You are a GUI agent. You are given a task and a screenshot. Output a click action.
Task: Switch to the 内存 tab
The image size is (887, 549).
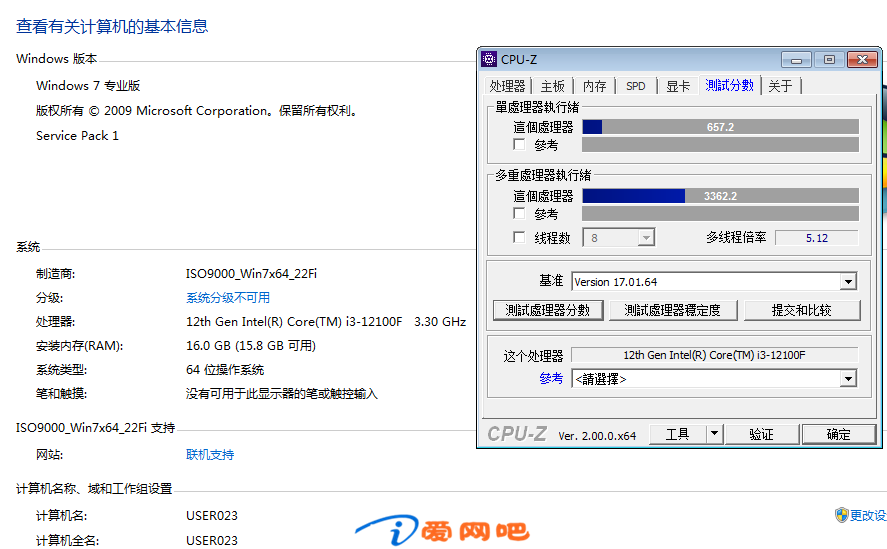tap(595, 86)
